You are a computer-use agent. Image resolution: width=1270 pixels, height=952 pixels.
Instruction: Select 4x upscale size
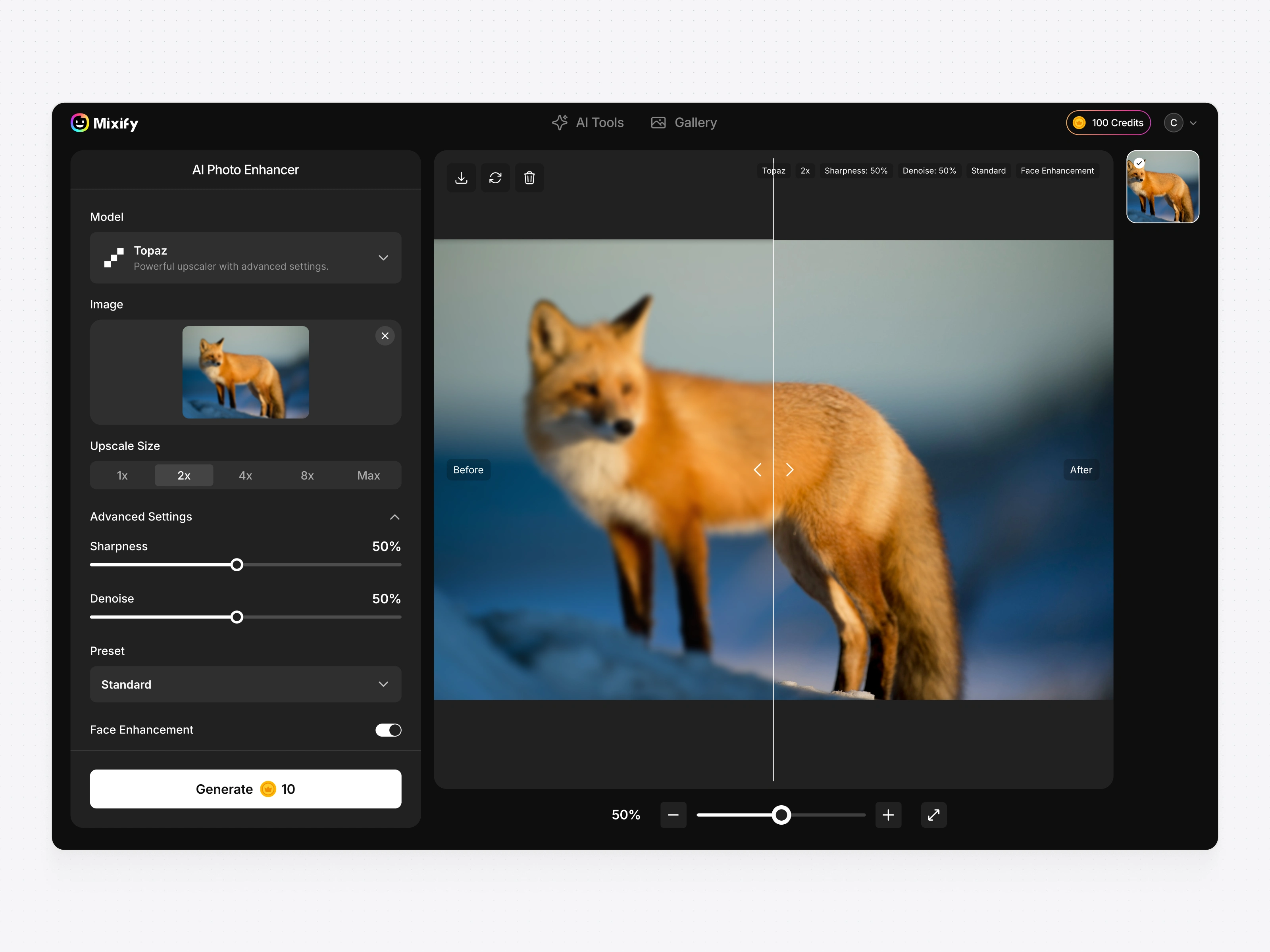[x=245, y=476]
